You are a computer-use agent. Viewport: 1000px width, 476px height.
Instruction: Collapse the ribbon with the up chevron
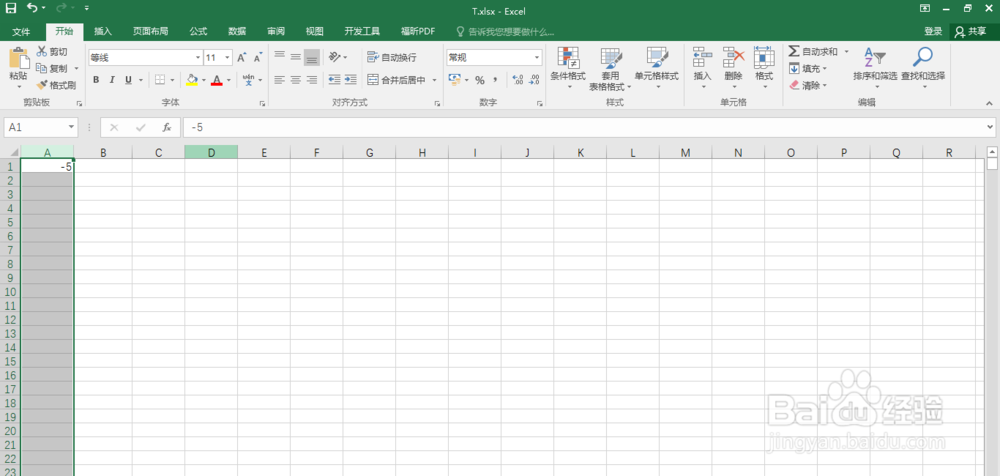(989, 103)
